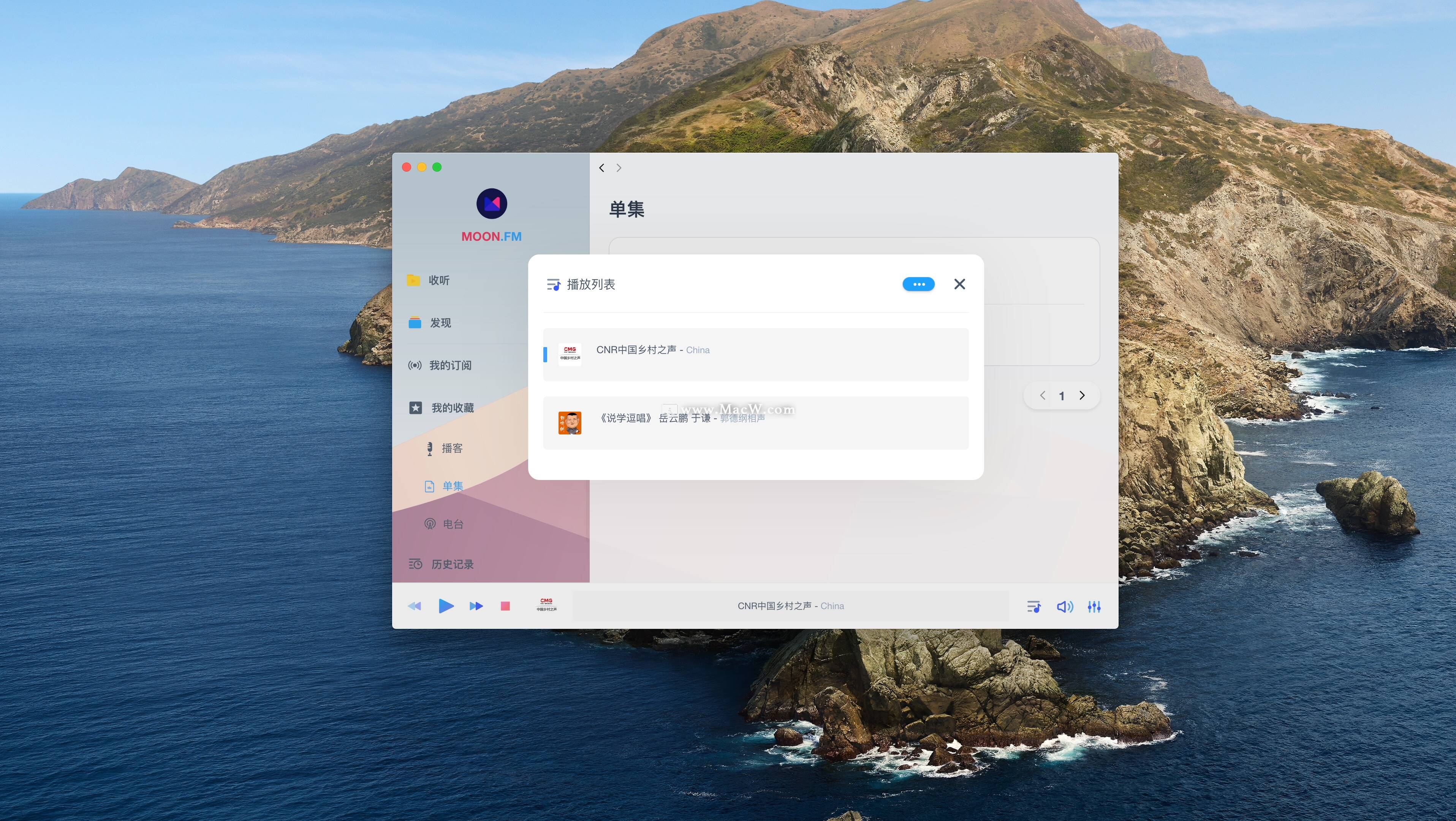Go to next page in pagination
This screenshot has width=1456, height=821.
1082,396
